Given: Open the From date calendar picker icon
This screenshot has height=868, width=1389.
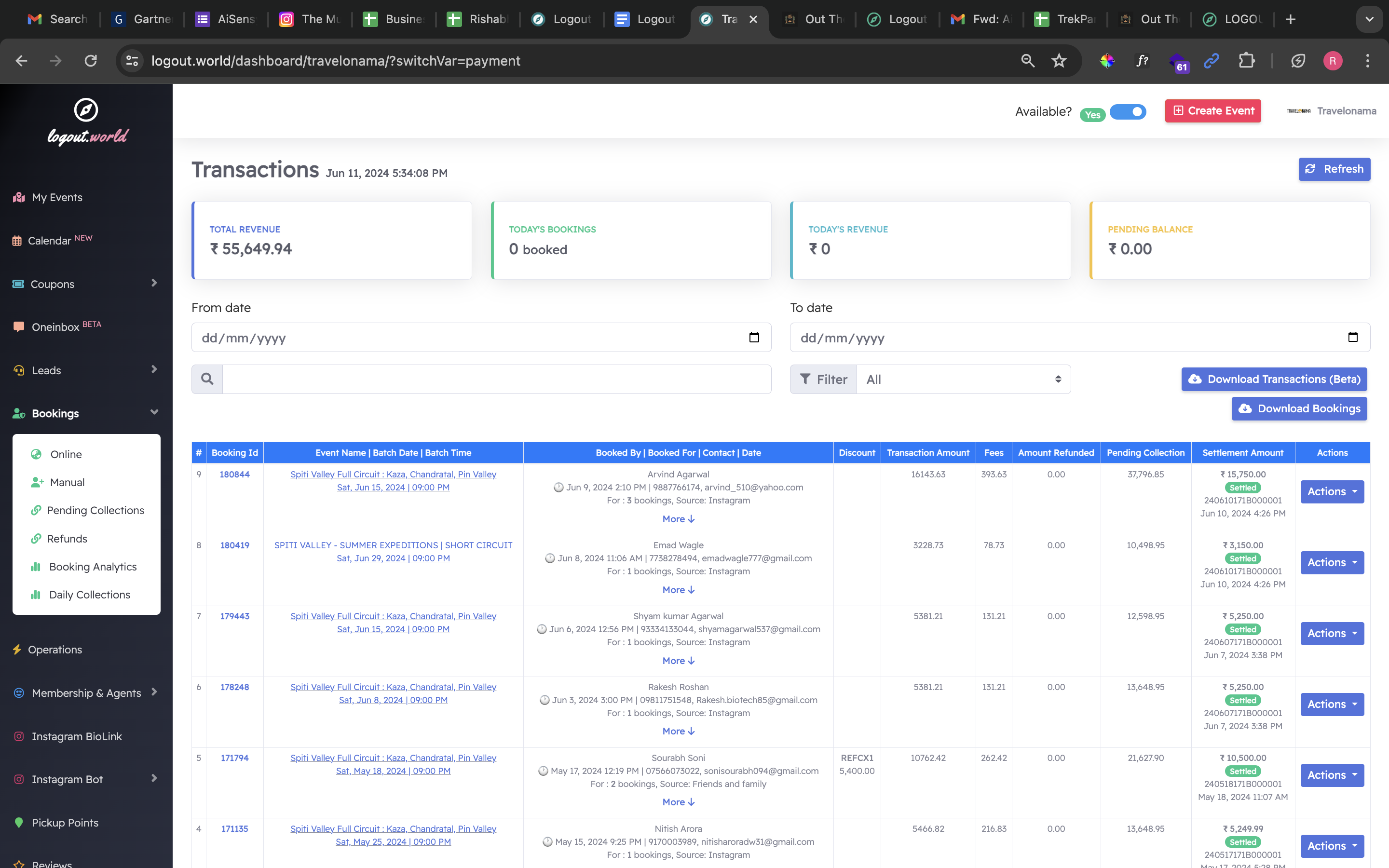Looking at the screenshot, I should pyautogui.click(x=754, y=338).
